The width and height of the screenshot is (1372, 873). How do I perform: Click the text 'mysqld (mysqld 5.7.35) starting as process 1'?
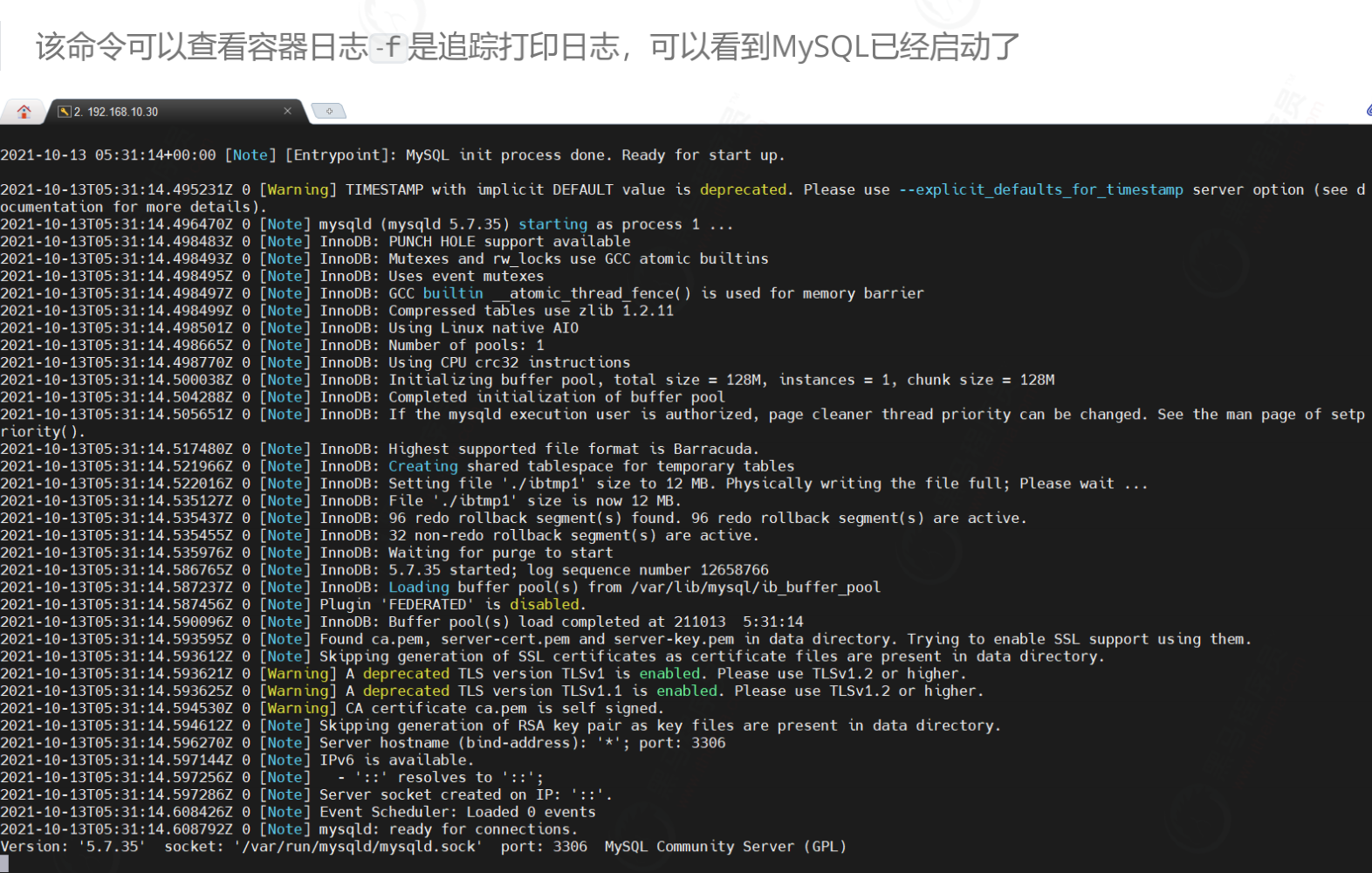509,224
